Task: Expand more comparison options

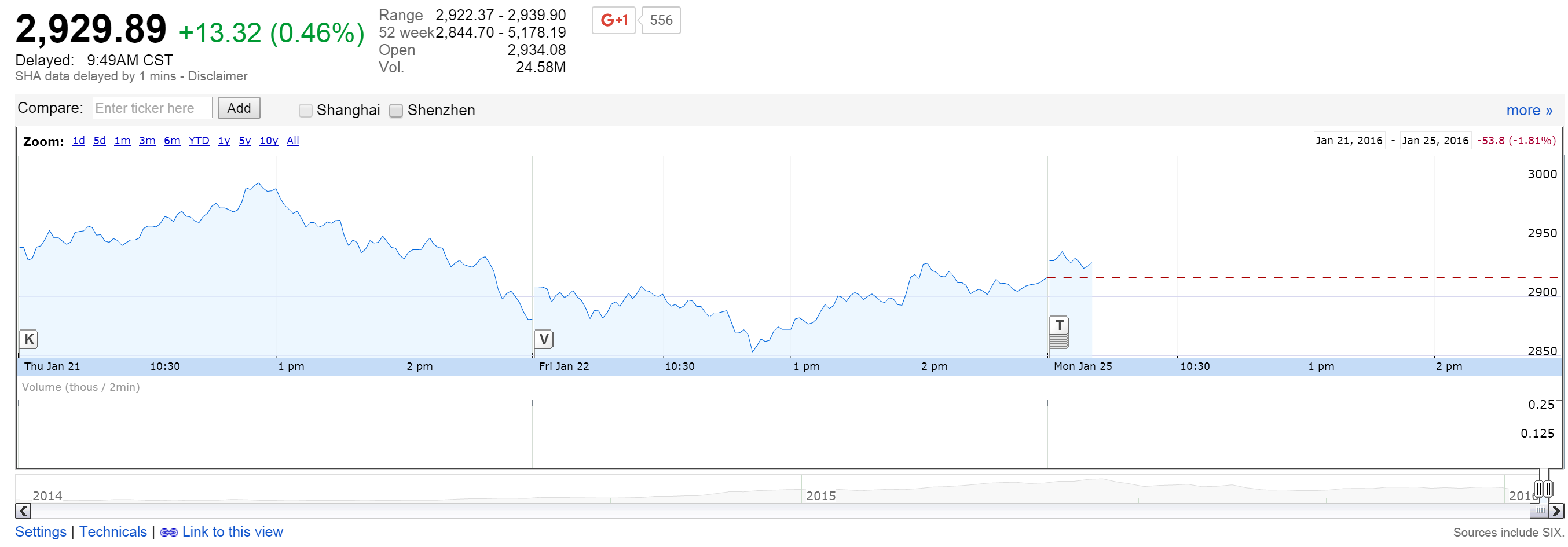Action: click(1529, 110)
